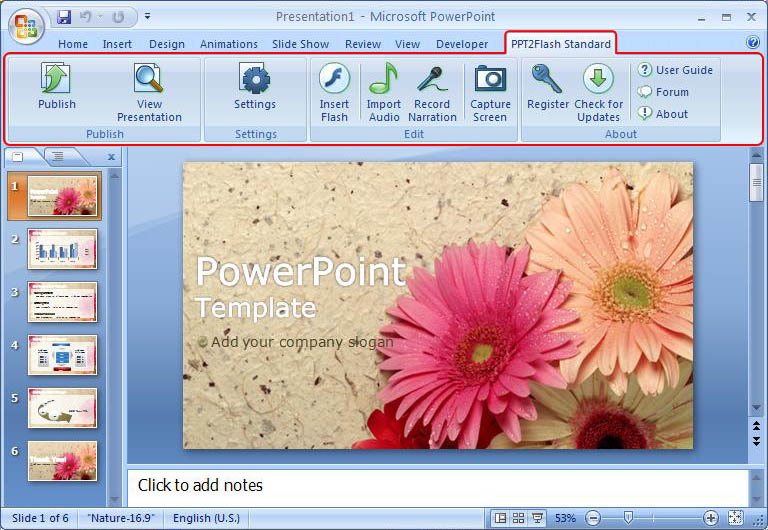Open the Forum link
Viewport: 768px width, 530px height.
tap(663, 92)
